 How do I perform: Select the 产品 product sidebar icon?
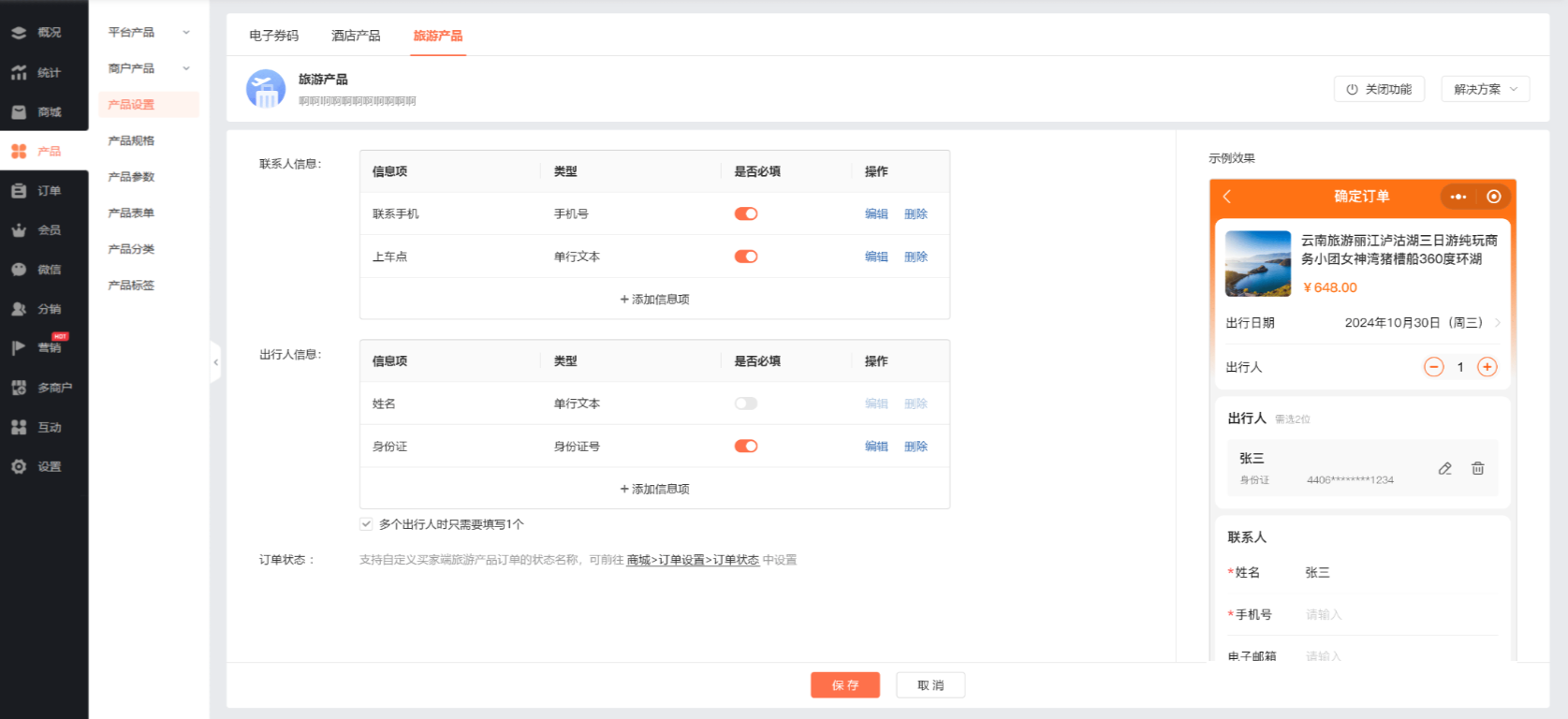click(x=19, y=151)
